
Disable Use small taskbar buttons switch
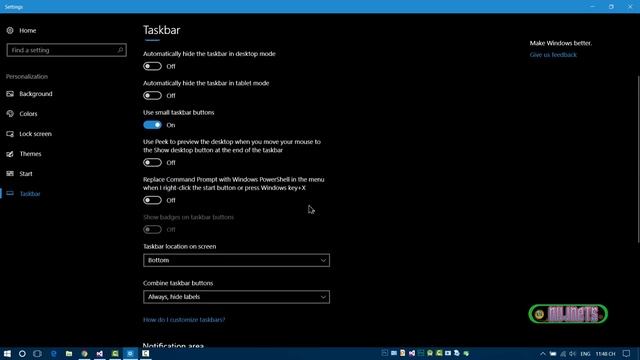(x=152, y=125)
